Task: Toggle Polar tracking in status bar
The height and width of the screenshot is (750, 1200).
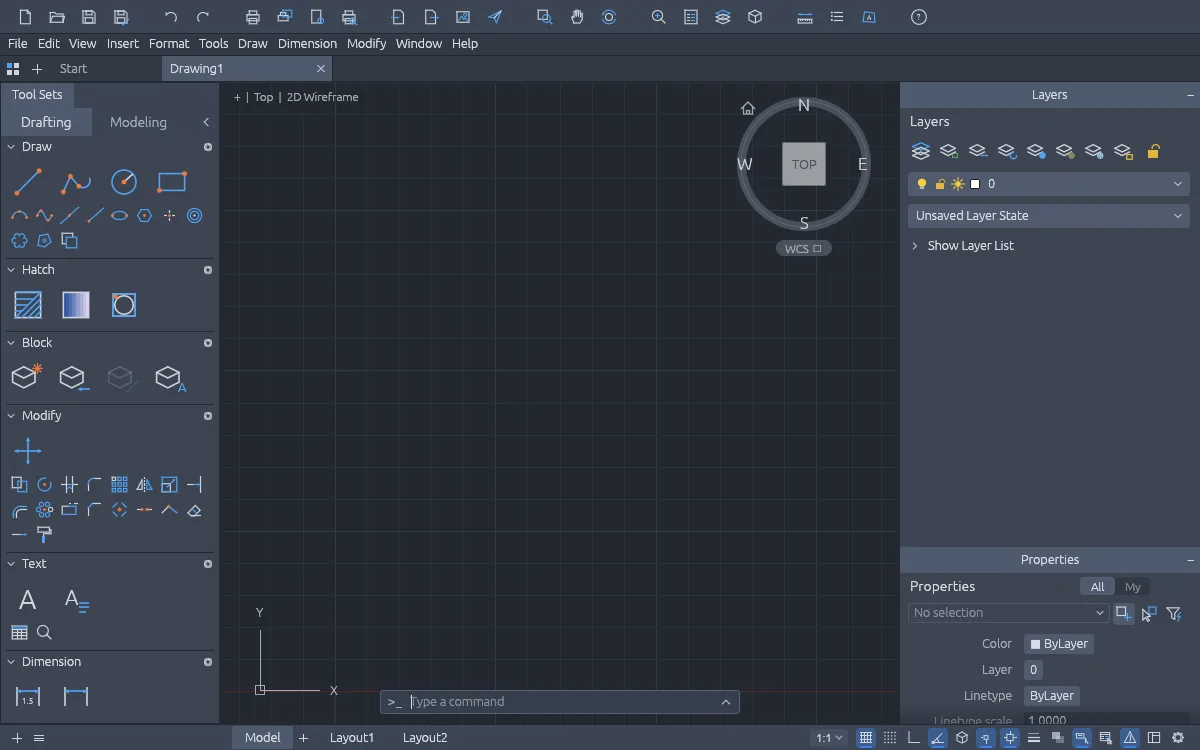Action: [x=938, y=738]
